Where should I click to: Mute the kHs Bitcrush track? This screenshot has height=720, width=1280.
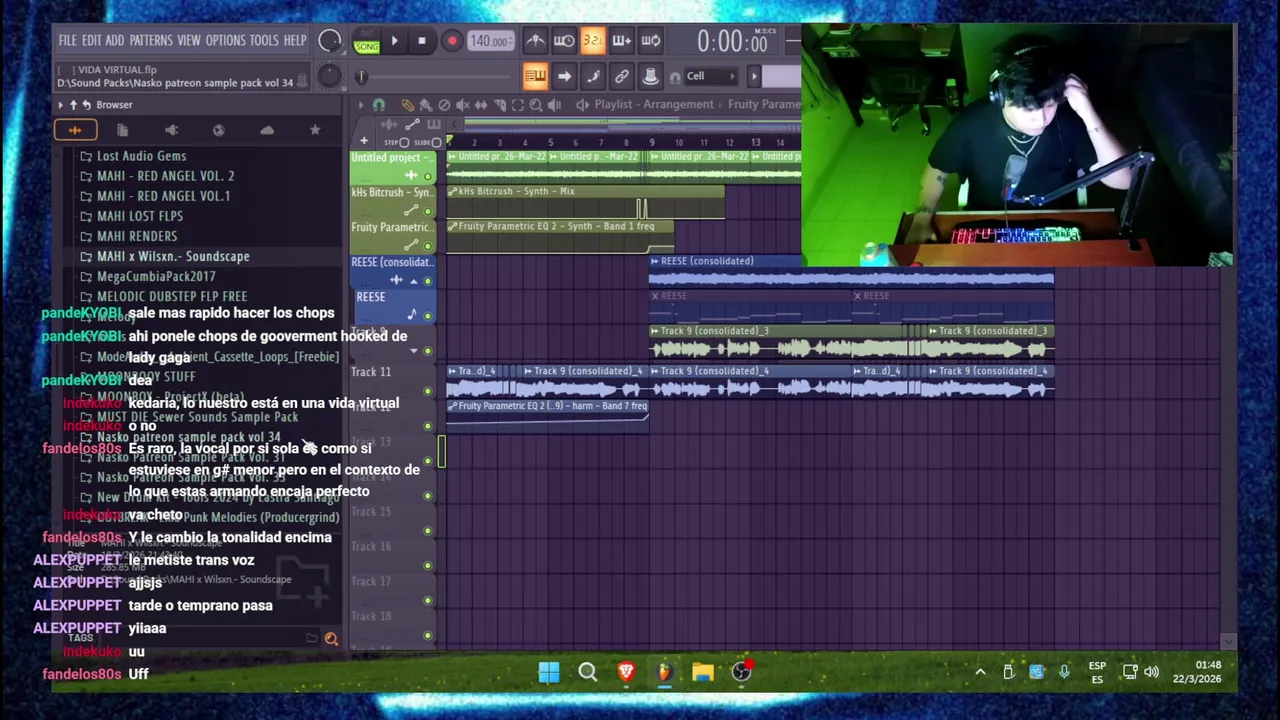click(x=428, y=211)
